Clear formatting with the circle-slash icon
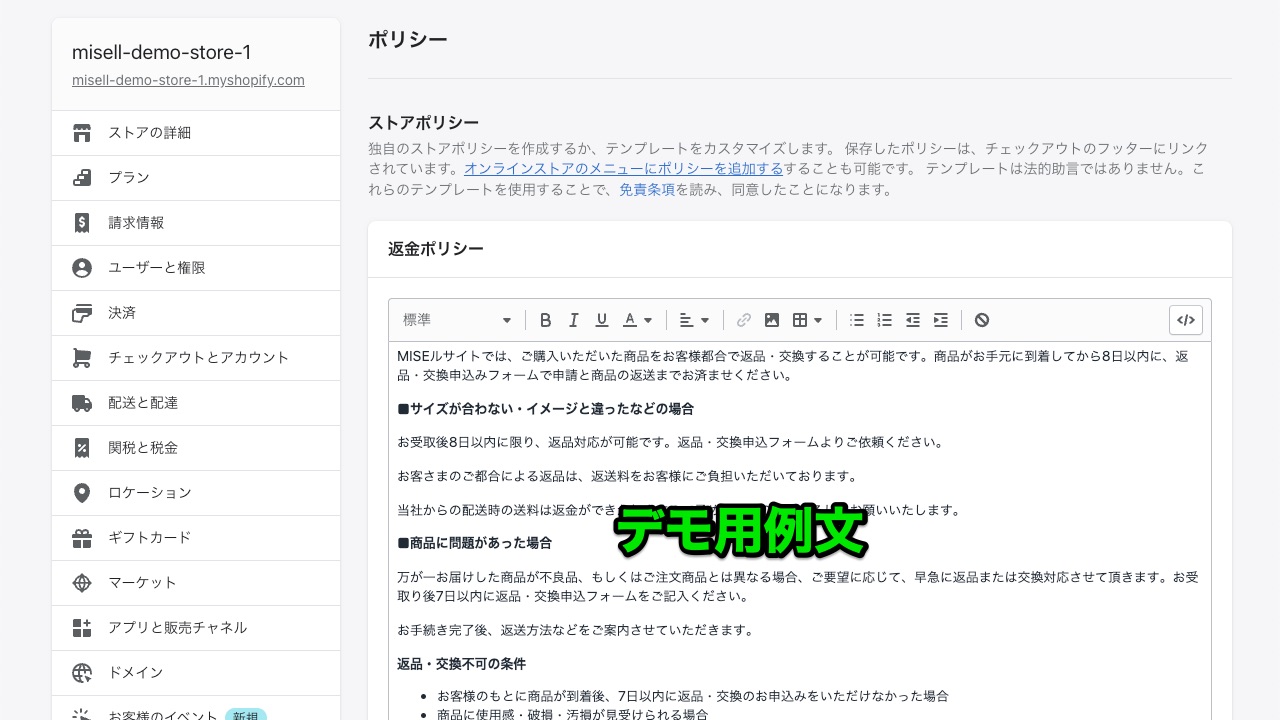The image size is (1280, 720). click(x=982, y=320)
